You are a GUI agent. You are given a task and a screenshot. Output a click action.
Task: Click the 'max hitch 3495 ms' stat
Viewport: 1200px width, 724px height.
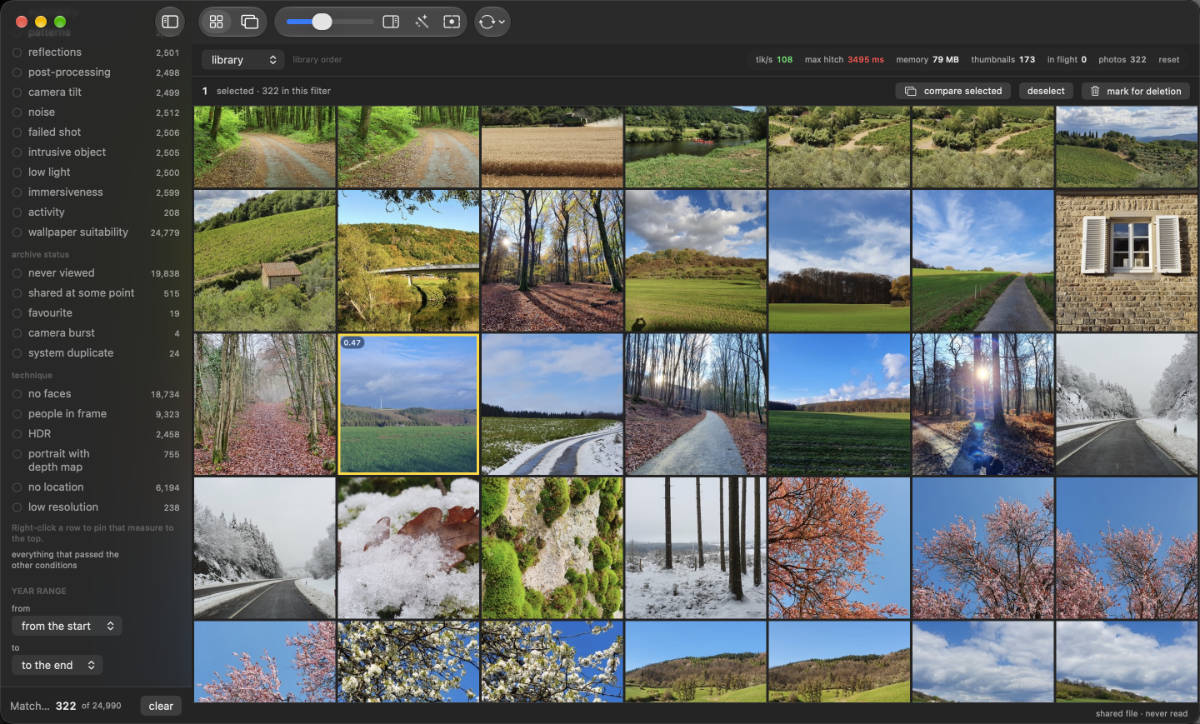844,60
